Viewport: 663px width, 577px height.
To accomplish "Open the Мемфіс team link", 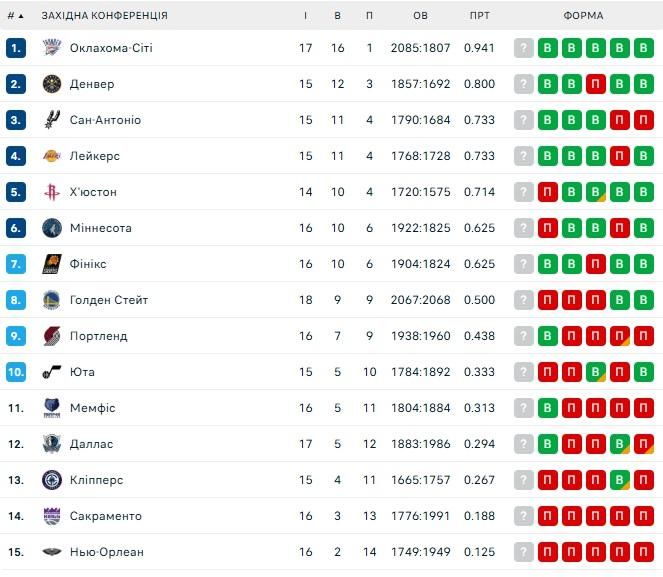I will point(92,408).
